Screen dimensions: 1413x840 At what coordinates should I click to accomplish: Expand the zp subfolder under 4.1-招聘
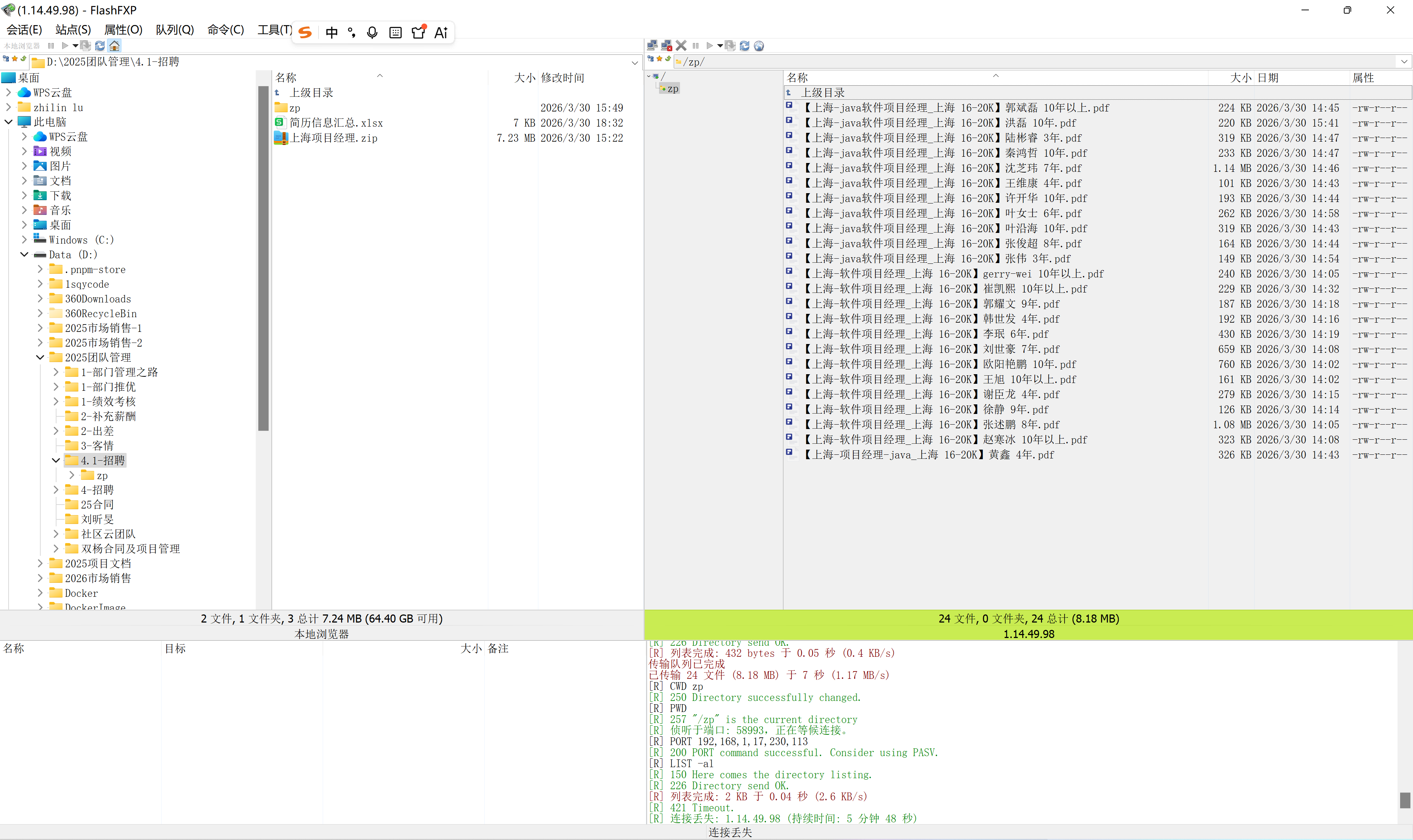(x=72, y=475)
